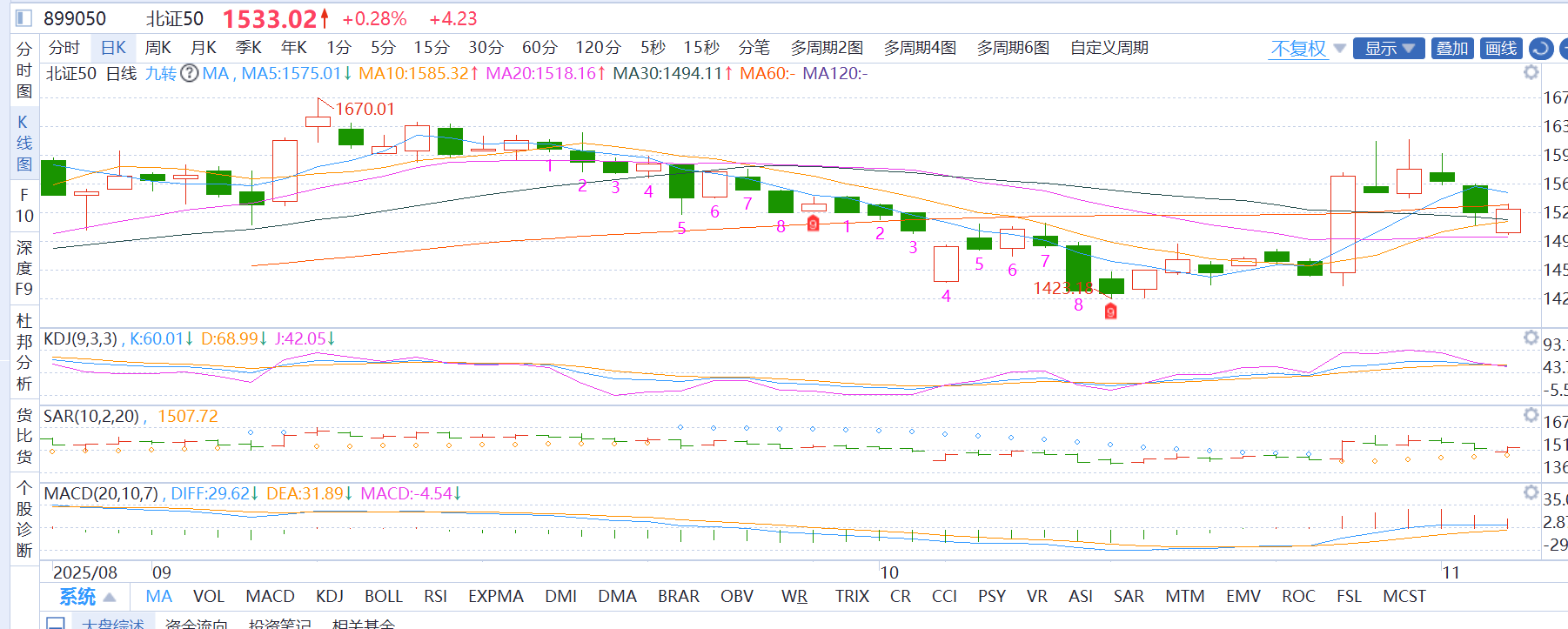Select K线图 in left sidebar
The image size is (1568, 629).
(24, 144)
